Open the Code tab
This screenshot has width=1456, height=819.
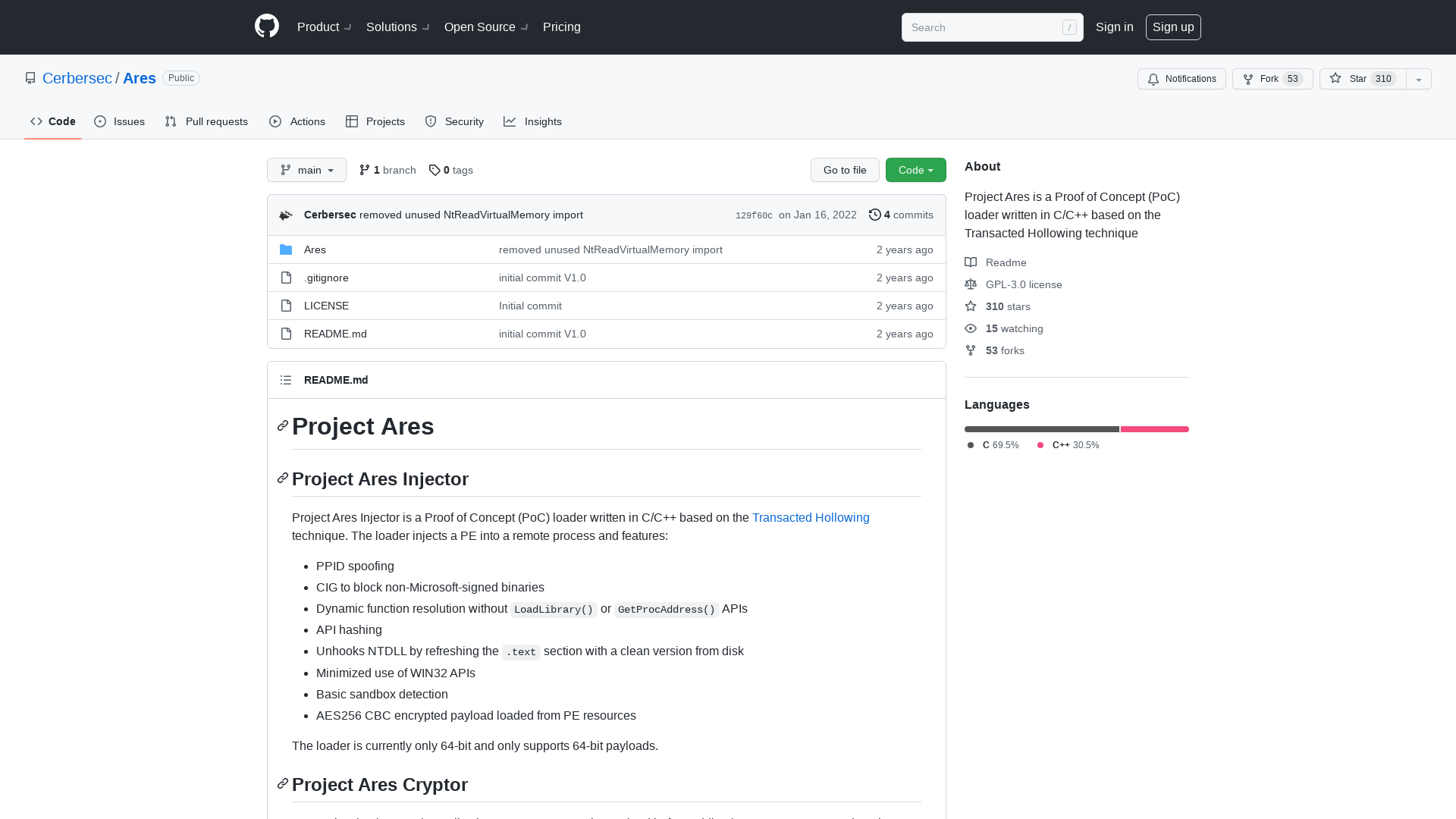(x=53, y=121)
